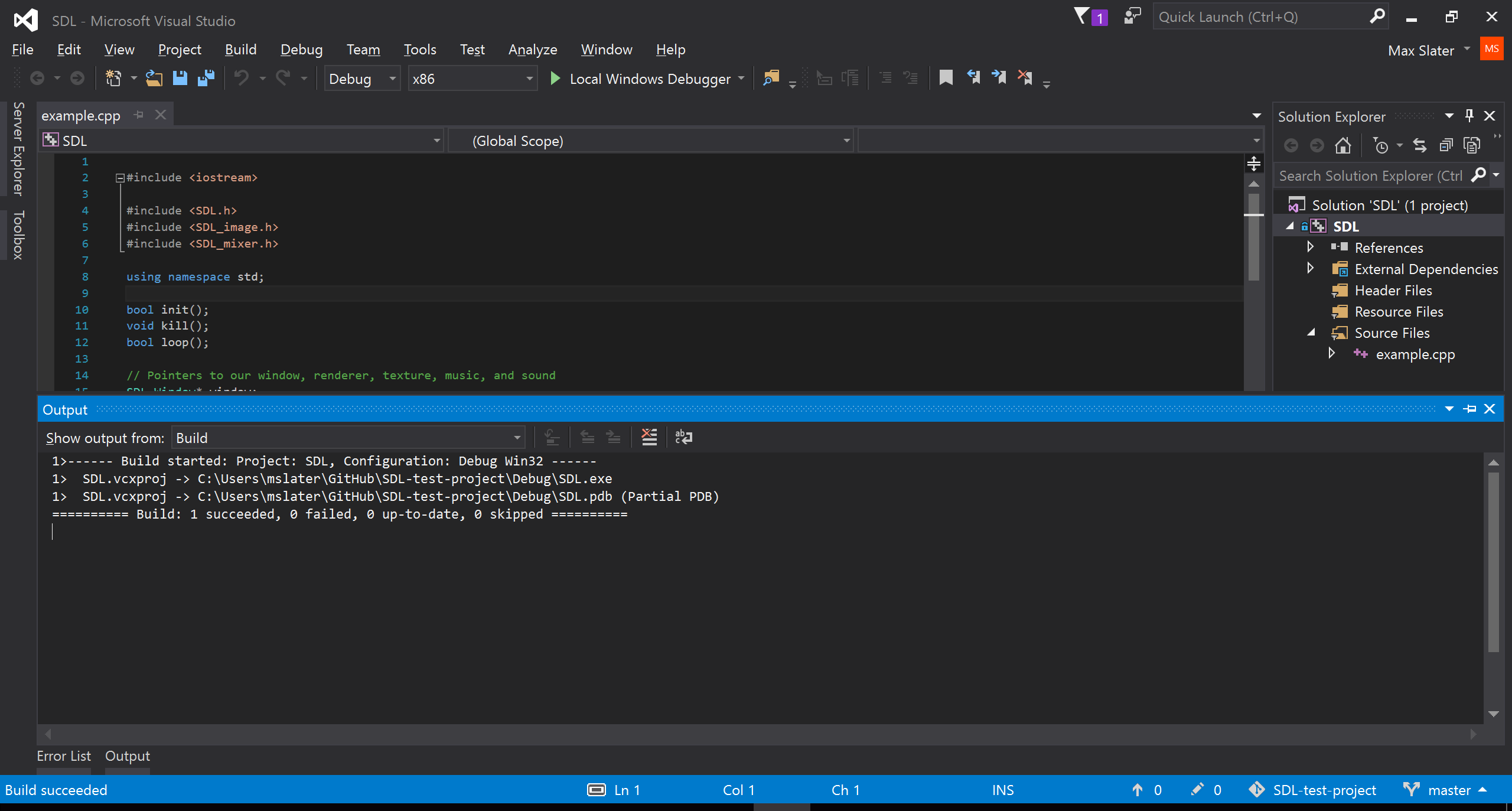1512x811 pixels.
Task: Click the master branch in status bar
Action: click(x=1449, y=790)
